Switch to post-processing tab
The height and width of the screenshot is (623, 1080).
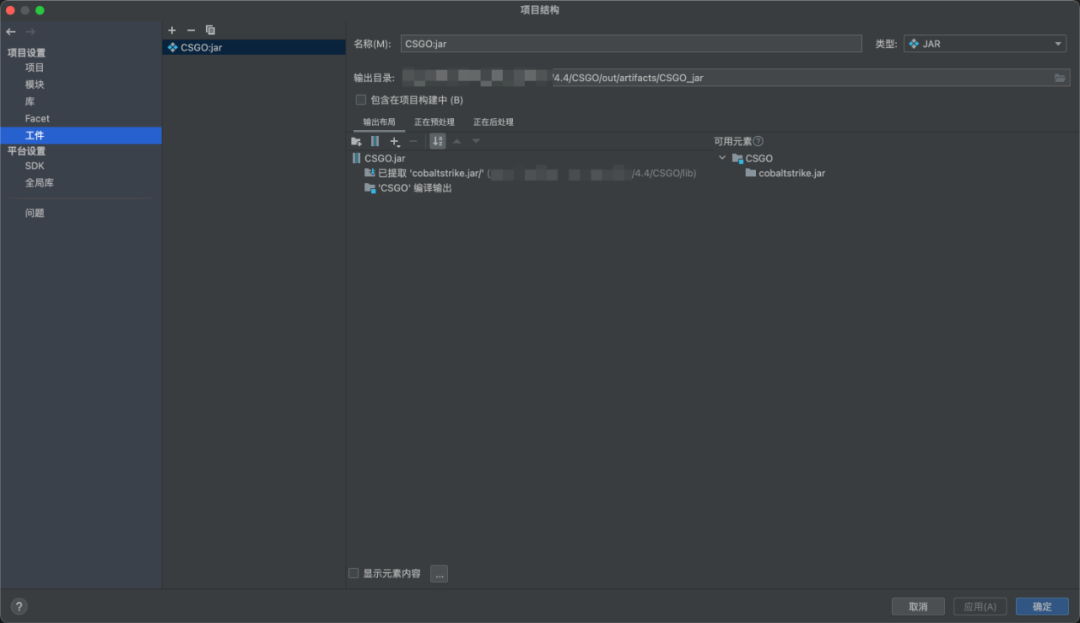[493, 122]
